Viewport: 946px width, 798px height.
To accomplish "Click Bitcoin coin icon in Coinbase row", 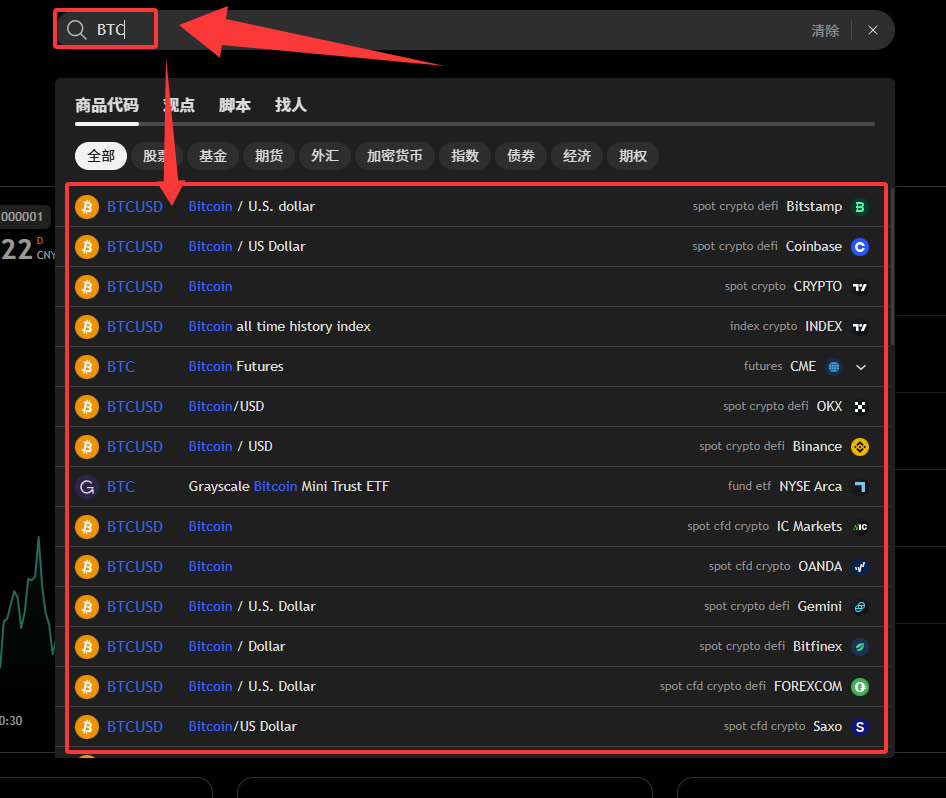I will pyautogui.click(x=87, y=247).
